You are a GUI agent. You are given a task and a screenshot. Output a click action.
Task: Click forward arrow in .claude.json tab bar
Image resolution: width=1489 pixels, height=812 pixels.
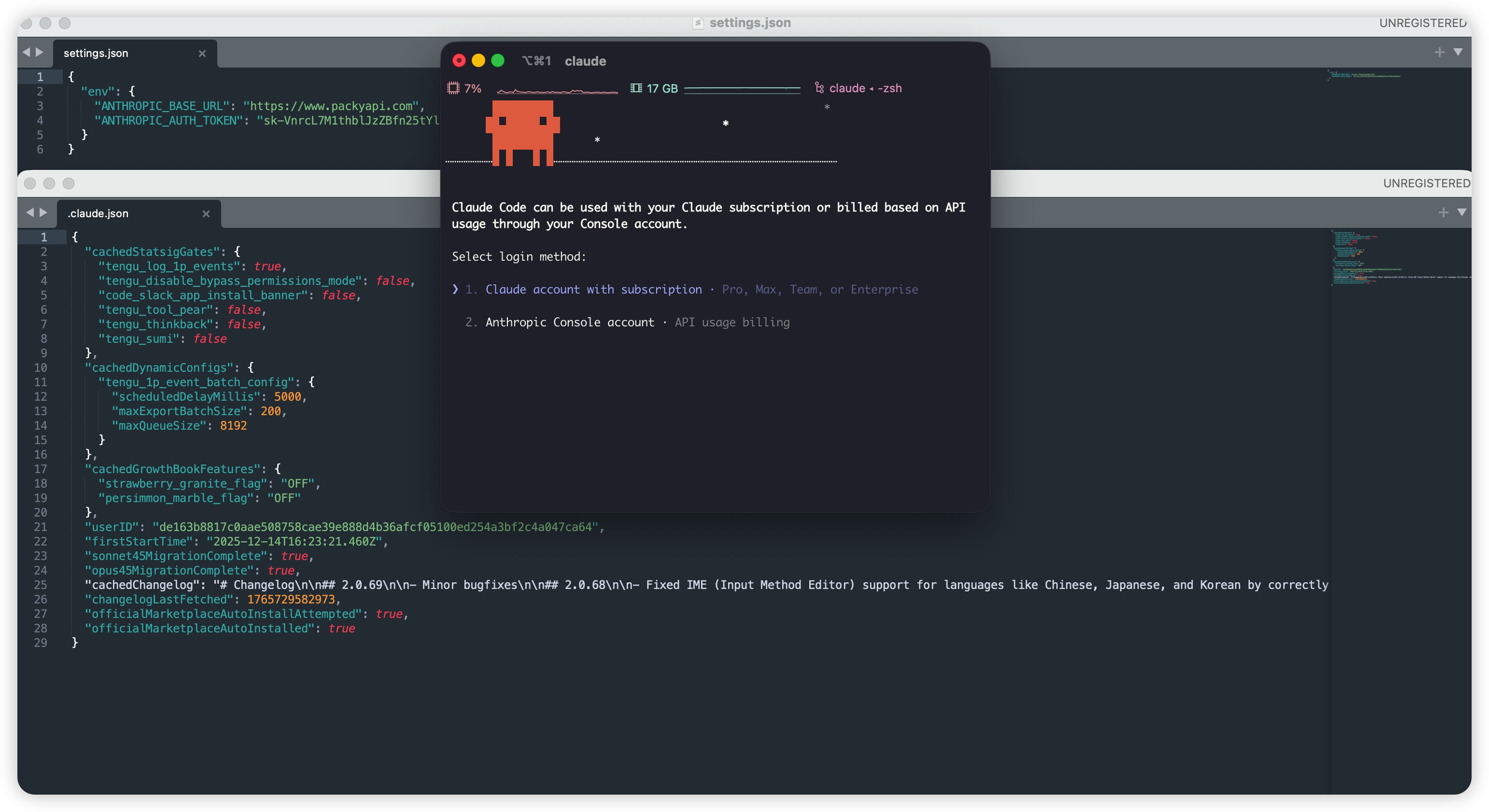click(43, 212)
